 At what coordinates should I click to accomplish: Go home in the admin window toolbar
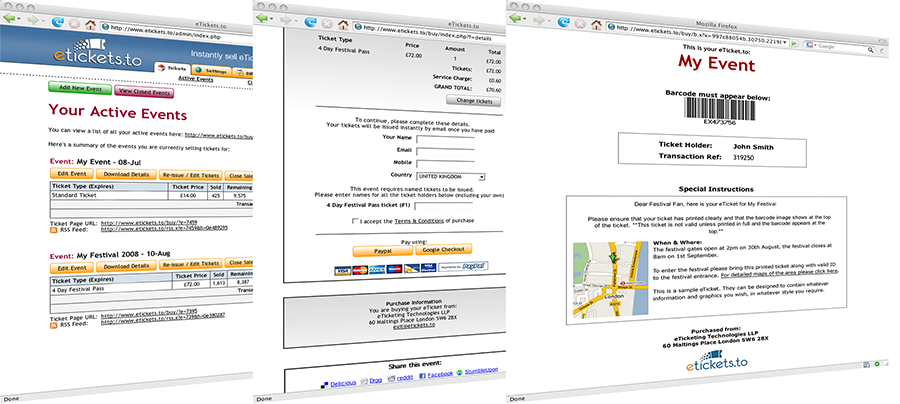pyautogui.click(x=90, y=25)
